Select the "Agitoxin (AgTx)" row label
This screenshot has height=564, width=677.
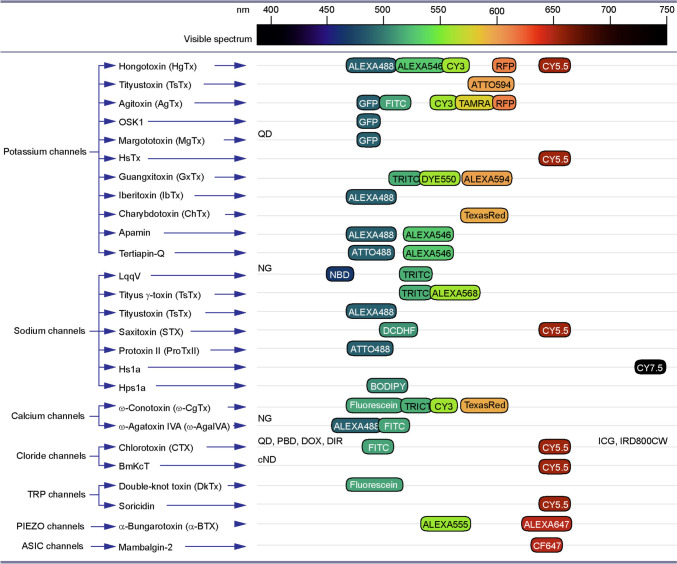coord(150,104)
